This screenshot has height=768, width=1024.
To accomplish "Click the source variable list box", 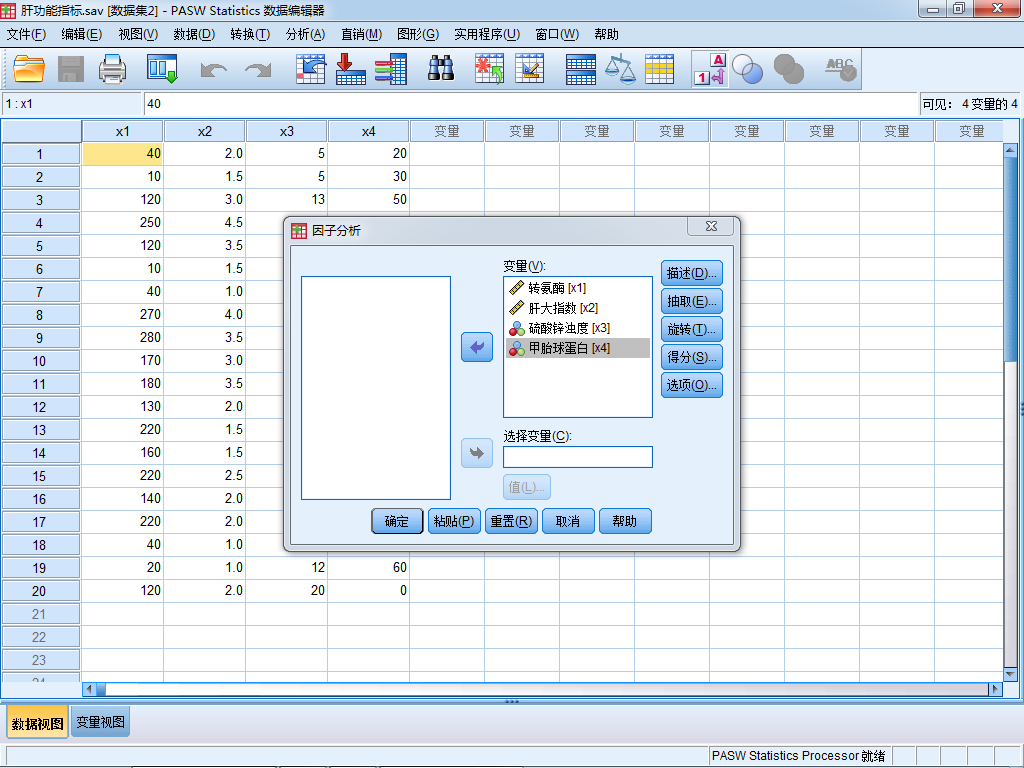I will click(x=376, y=388).
